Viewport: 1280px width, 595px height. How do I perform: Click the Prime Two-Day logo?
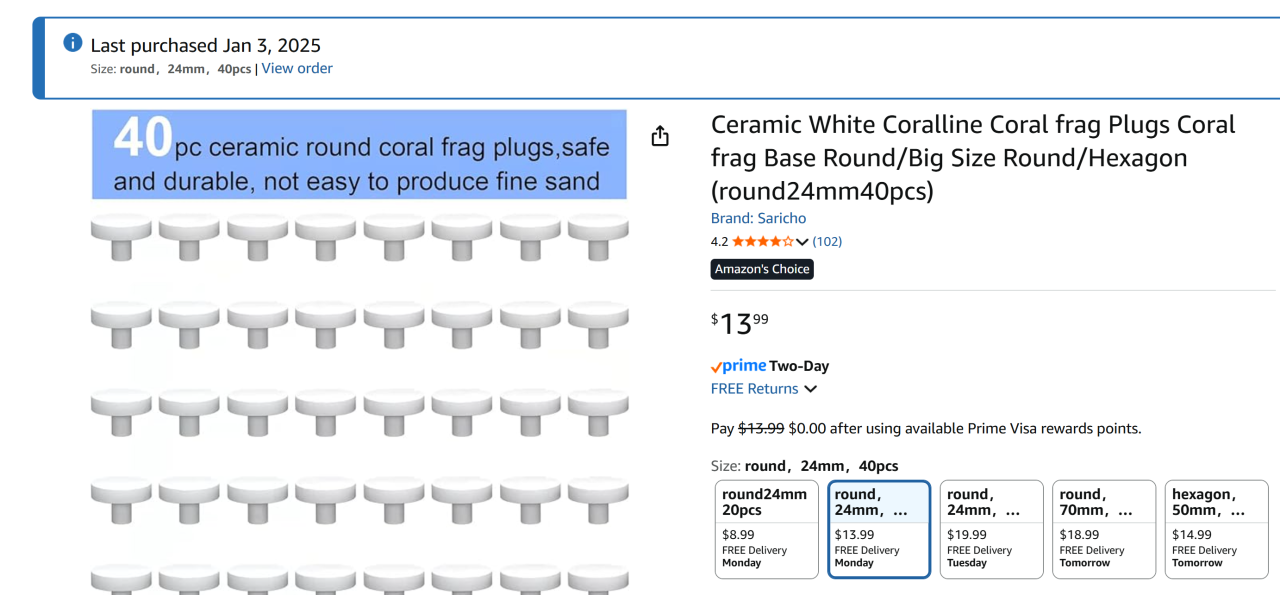coord(770,366)
